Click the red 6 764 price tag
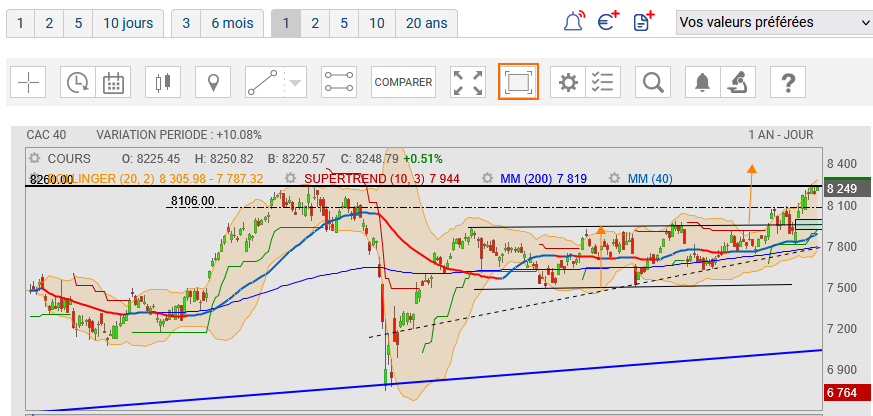Viewport: 873px width, 416px height. (x=847, y=393)
